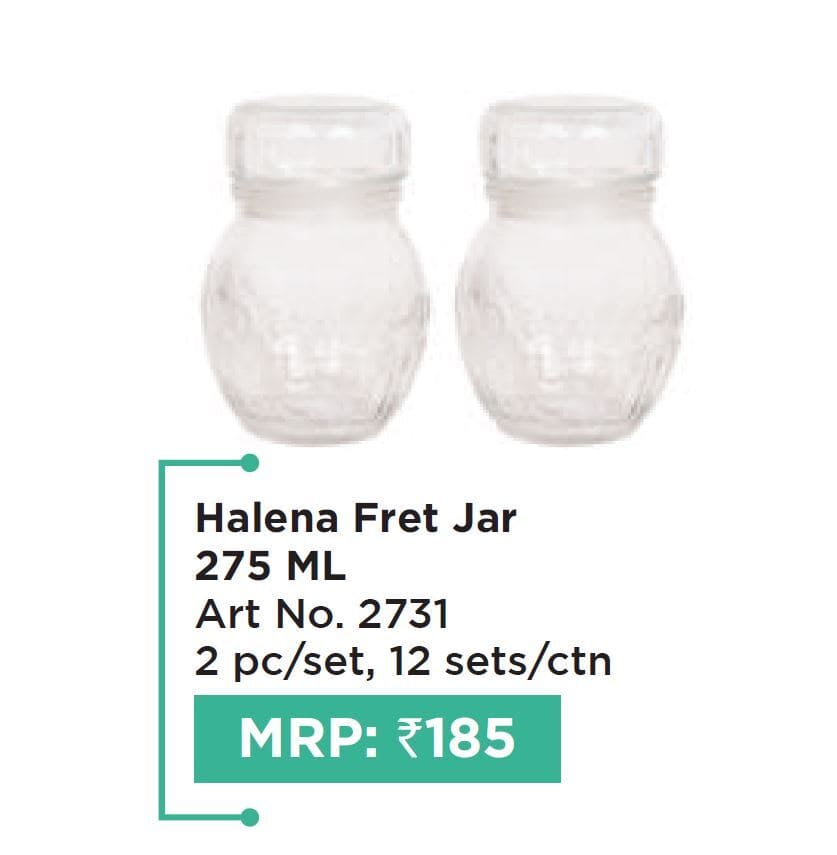The width and height of the screenshot is (837, 855).
Task: Click the left glass jar image
Action: 315,271
